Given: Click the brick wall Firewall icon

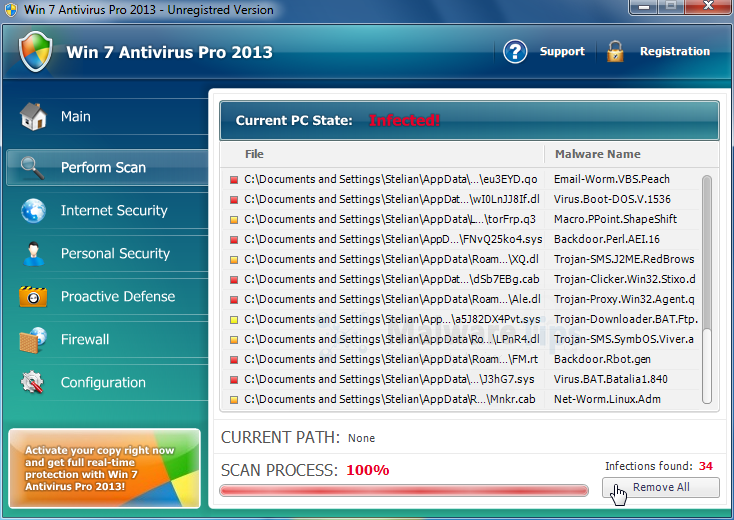Looking at the screenshot, I should click(33, 340).
